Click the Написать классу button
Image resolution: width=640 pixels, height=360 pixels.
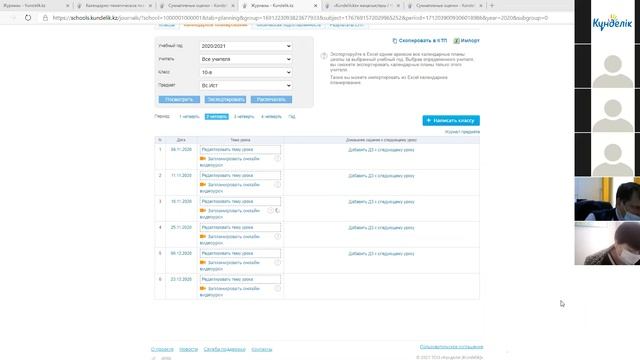tap(451, 120)
